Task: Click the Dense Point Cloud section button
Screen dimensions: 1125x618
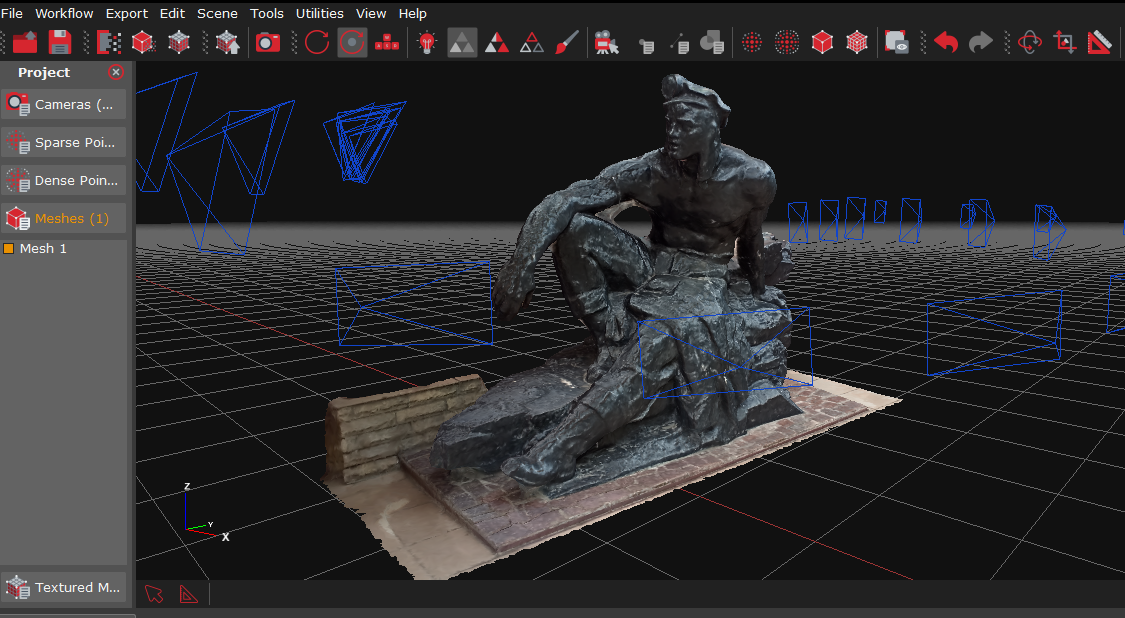Action: [64, 180]
